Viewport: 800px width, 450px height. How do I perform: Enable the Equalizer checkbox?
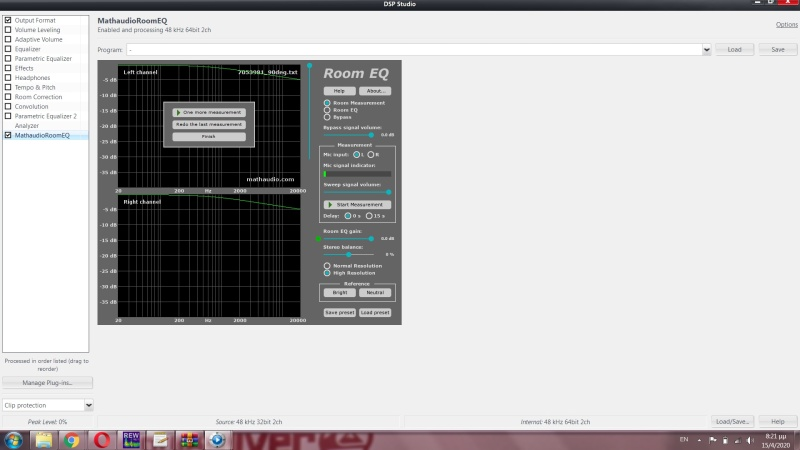[8, 49]
